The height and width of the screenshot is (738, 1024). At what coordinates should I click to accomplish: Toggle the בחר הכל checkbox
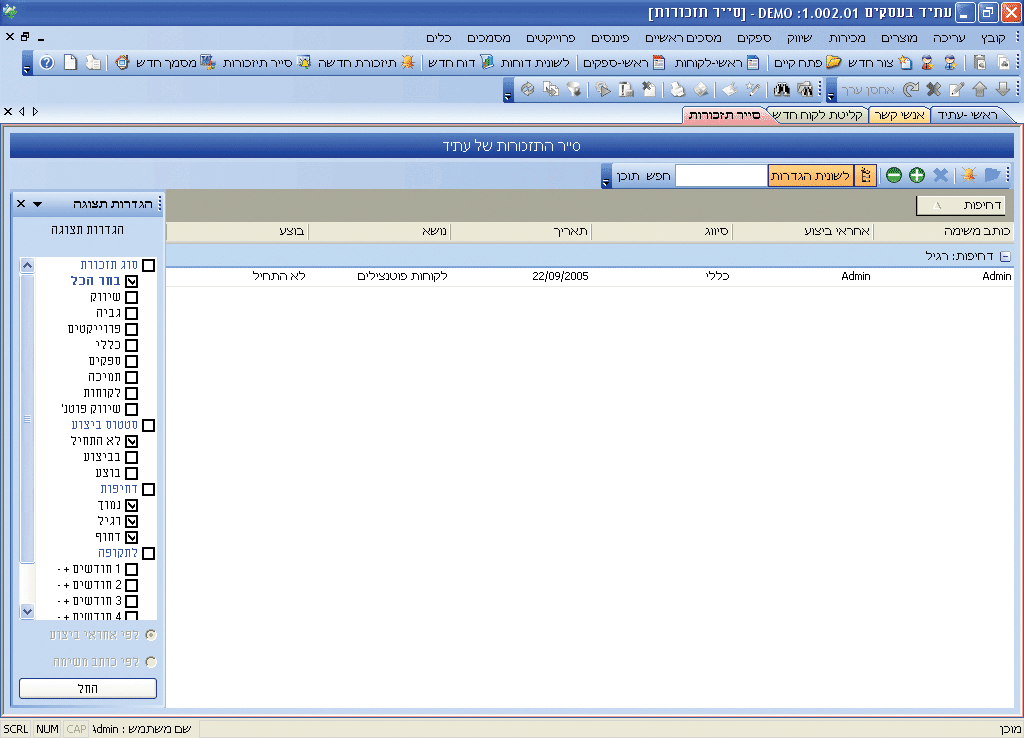pos(131,281)
